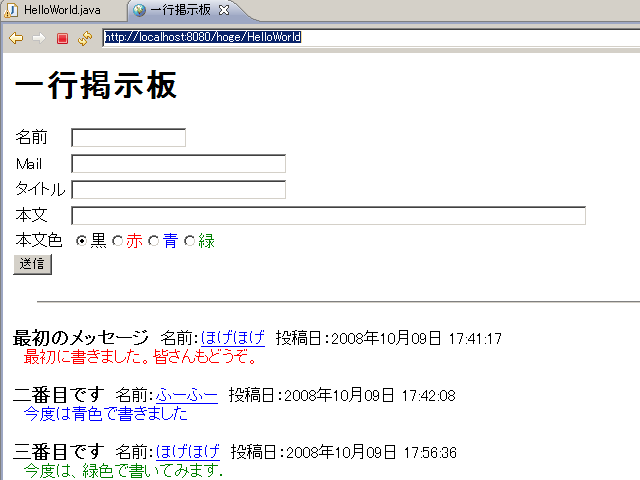Select the 黒 text color radio button
640x480 pixels.
(x=81, y=241)
